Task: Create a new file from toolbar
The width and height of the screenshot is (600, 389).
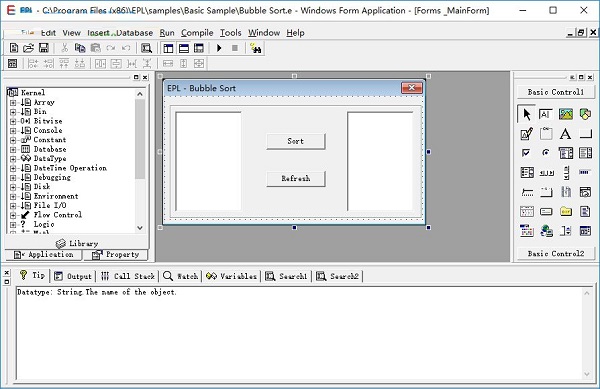Action: click(x=14, y=48)
